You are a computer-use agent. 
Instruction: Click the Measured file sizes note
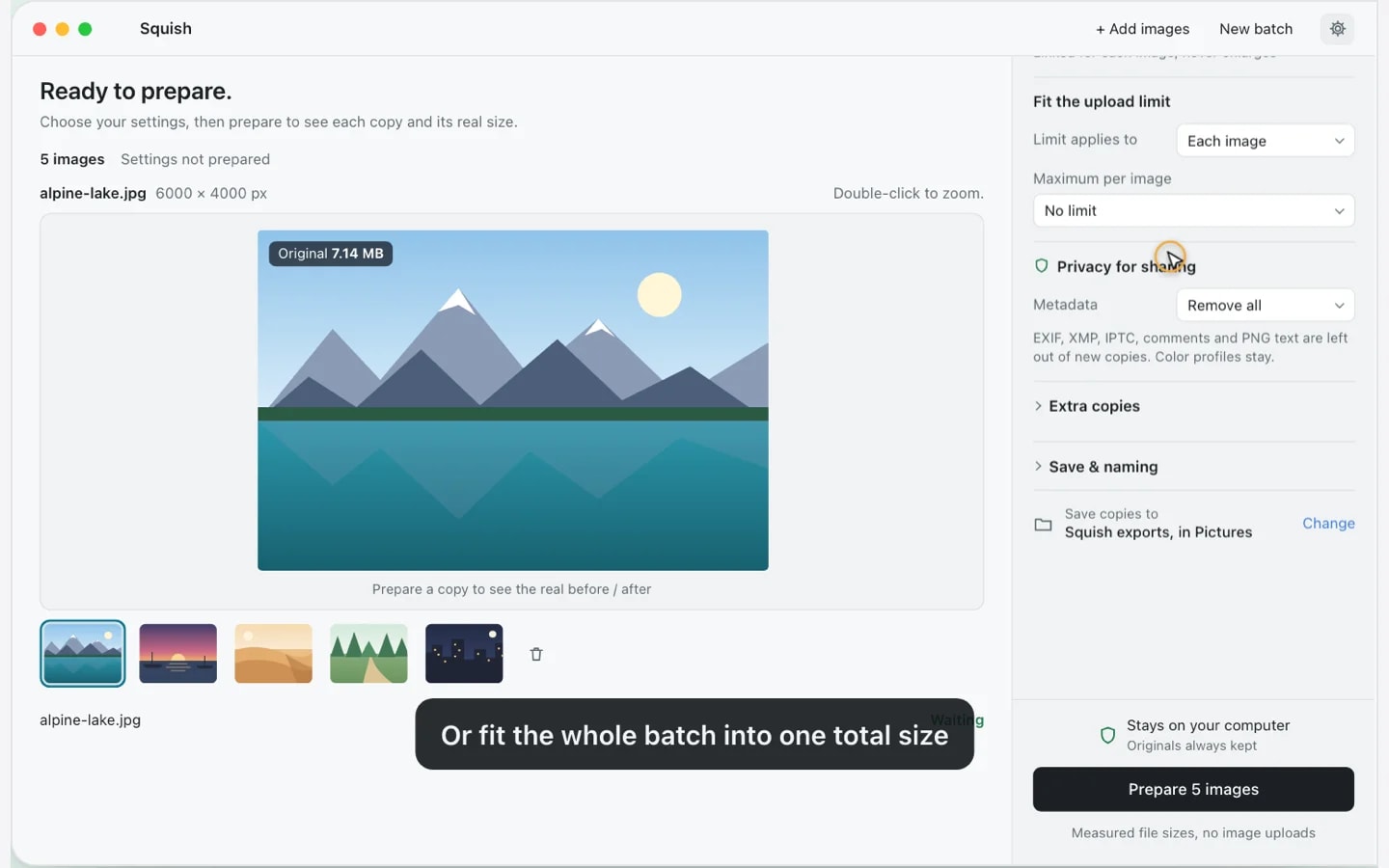[x=1193, y=833]
